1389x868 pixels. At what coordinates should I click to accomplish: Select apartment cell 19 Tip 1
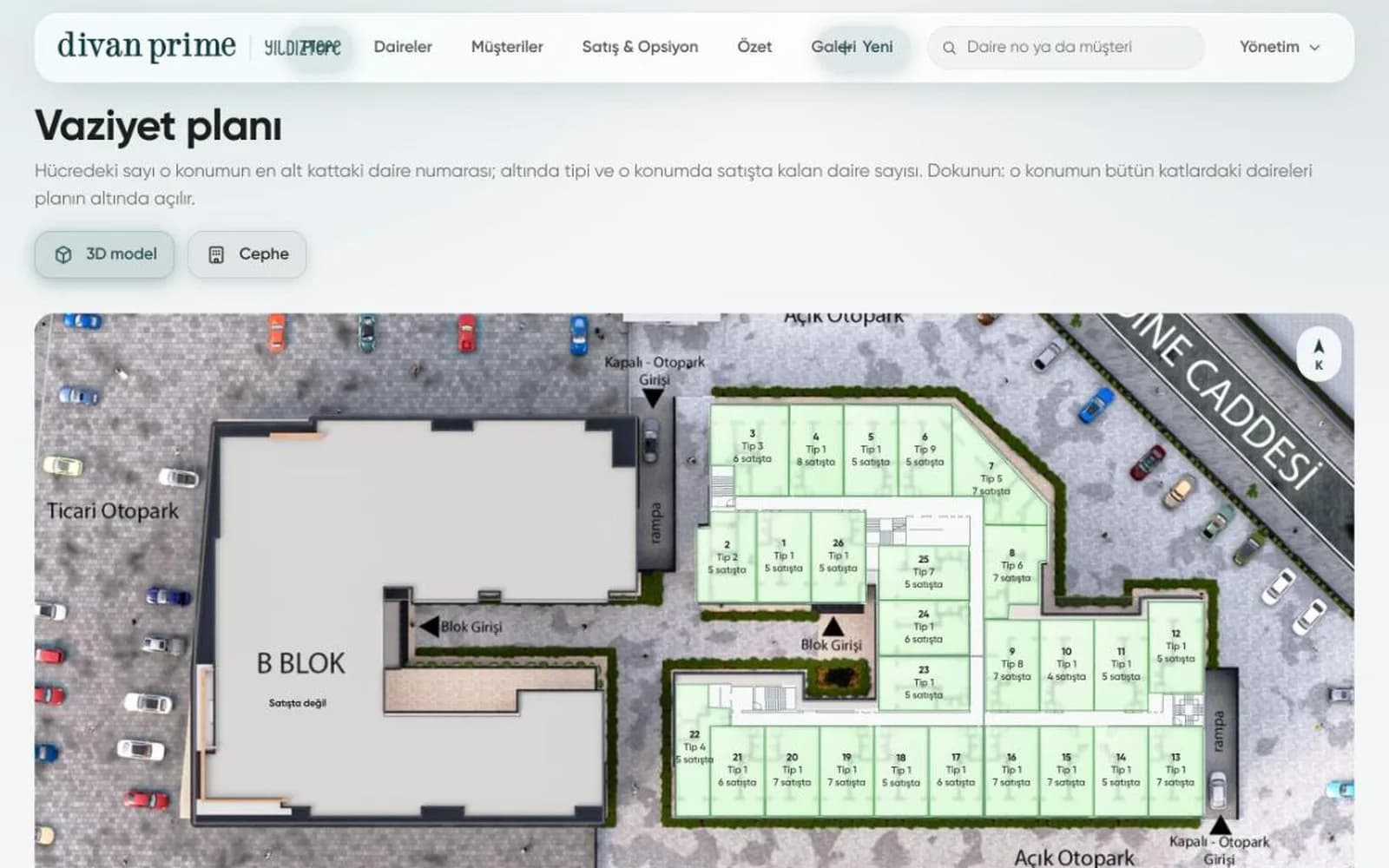pyautogui.click(x=846, y=770)
